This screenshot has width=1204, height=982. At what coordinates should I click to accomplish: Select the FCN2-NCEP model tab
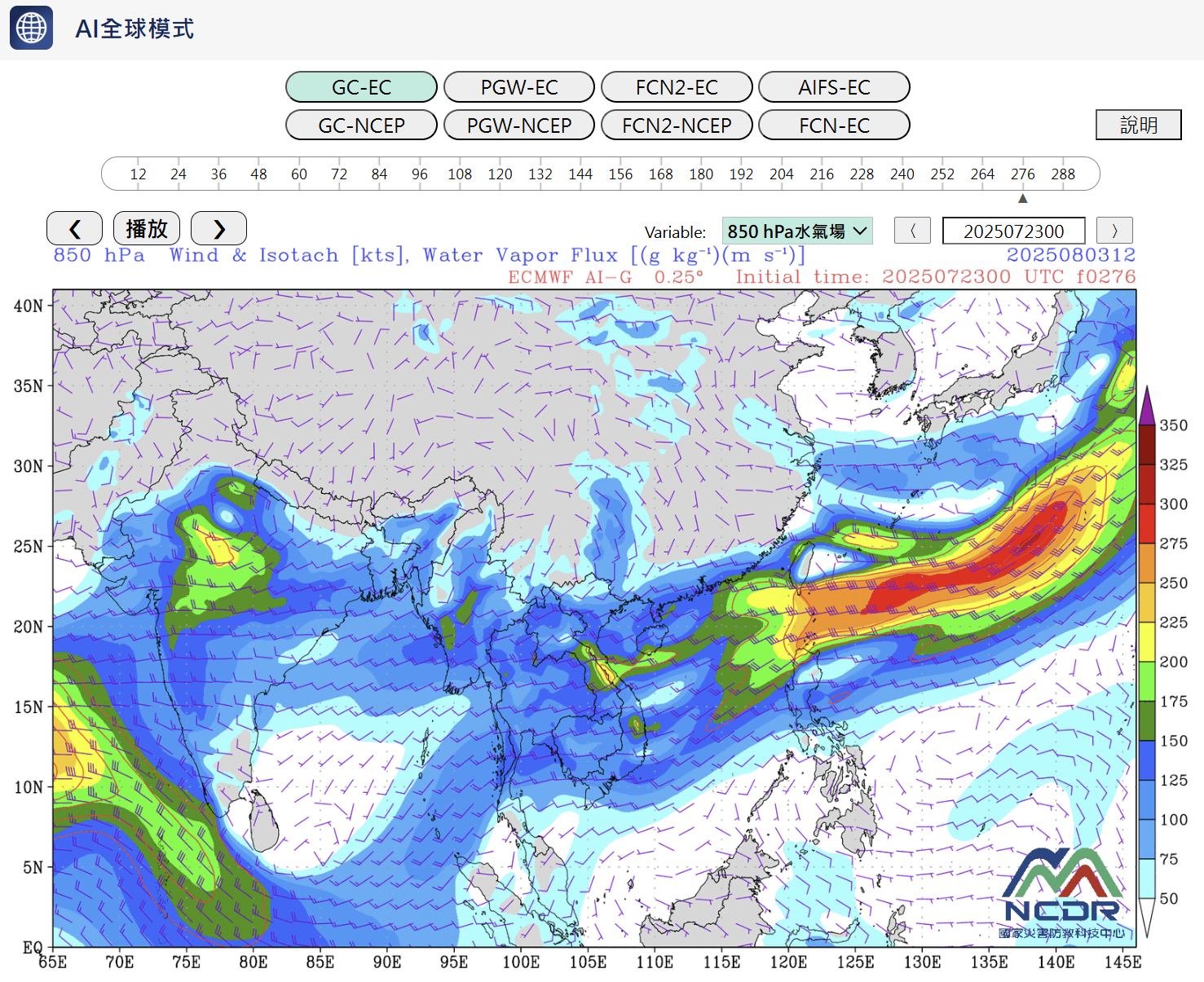coord(677,126)
